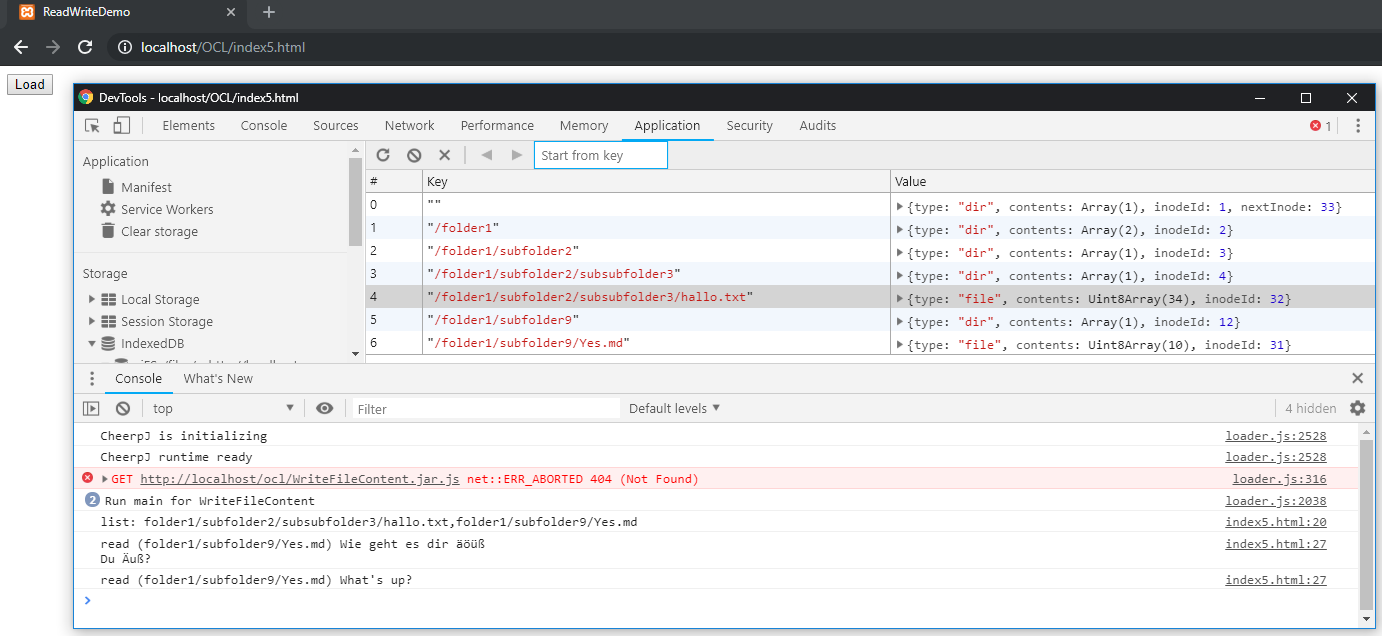Delete the selected database entry with the X icon

[x=444, y=155]
